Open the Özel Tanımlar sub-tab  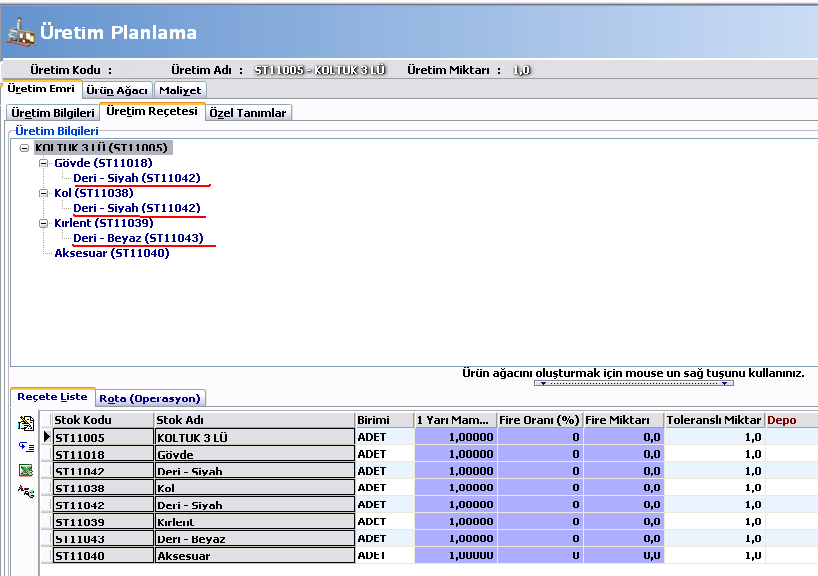coord(248,113)
